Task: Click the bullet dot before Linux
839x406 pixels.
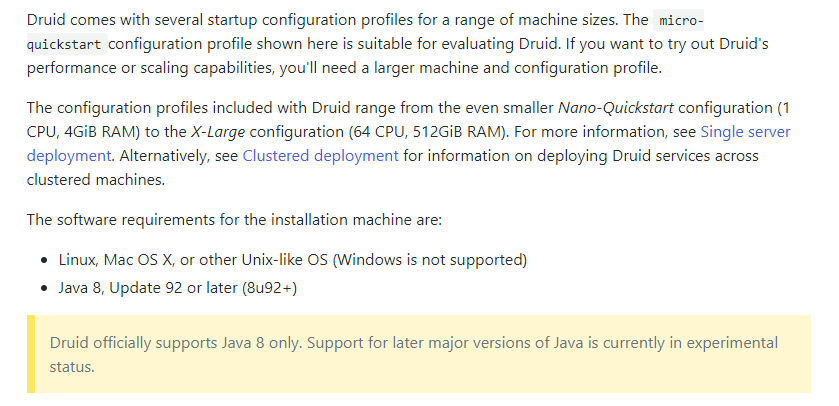Action: click(44, 261)
